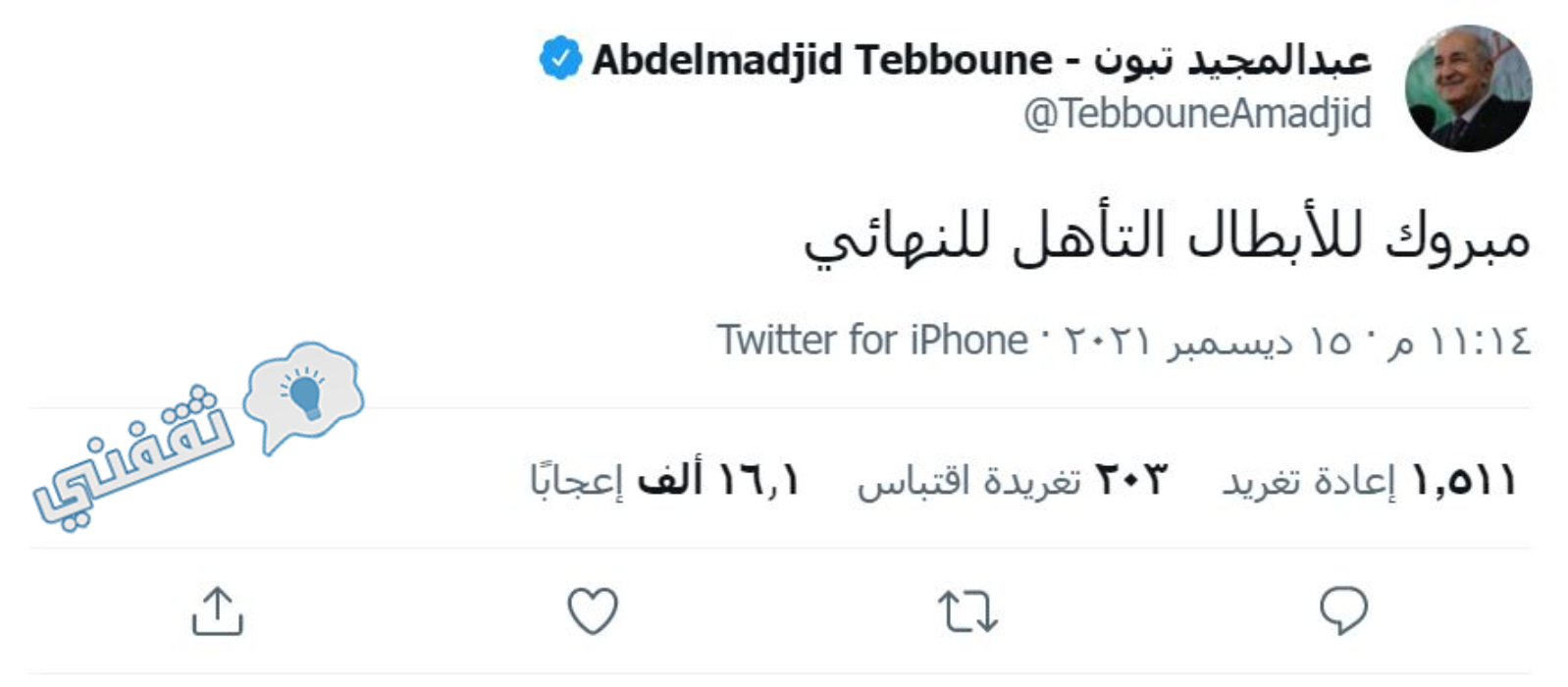View the ١٦,١ ألف likes list
Viewport: 1568px width, 687px height.
[664, 481]
